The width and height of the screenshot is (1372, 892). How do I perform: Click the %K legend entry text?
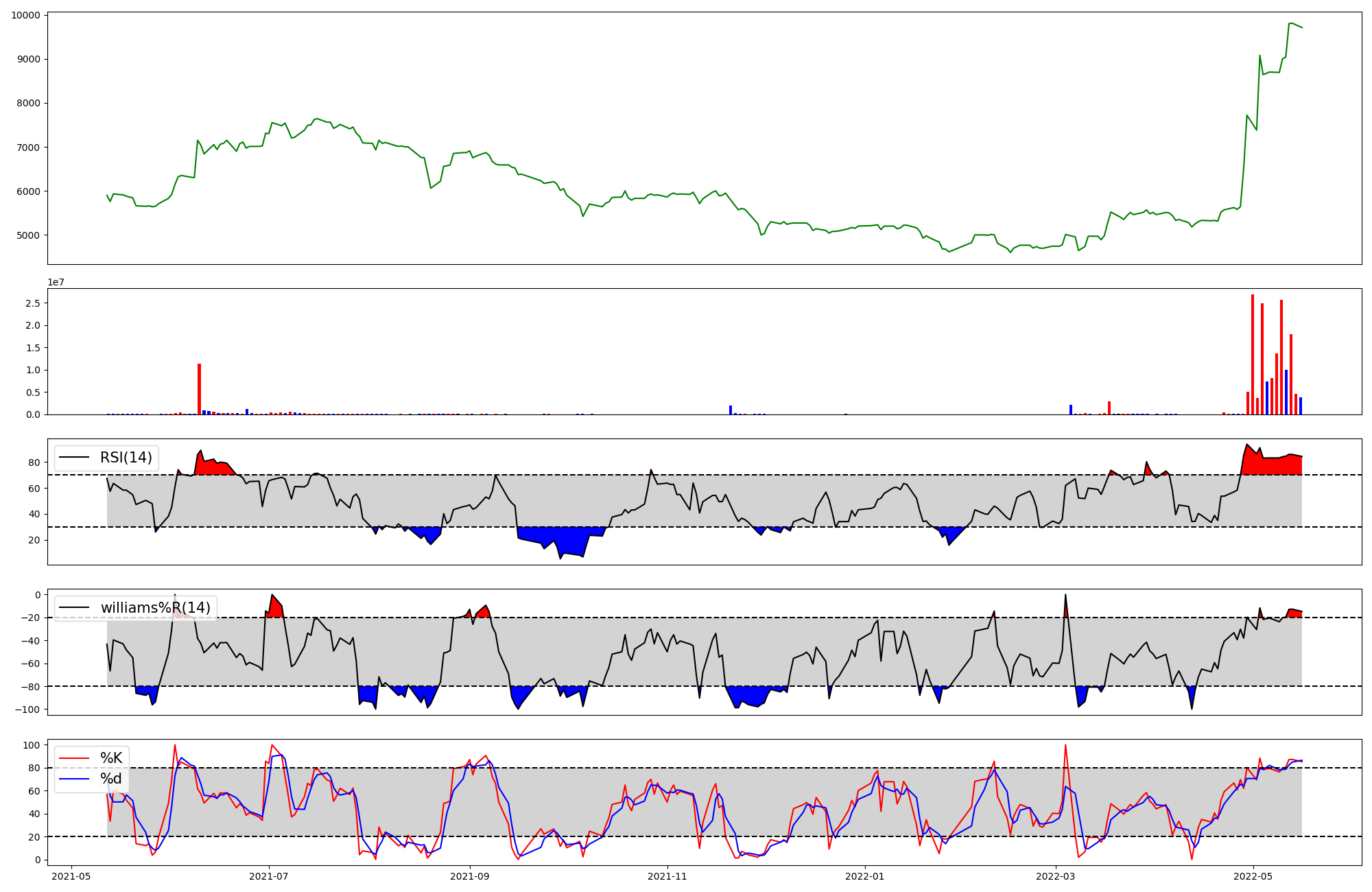111,758
